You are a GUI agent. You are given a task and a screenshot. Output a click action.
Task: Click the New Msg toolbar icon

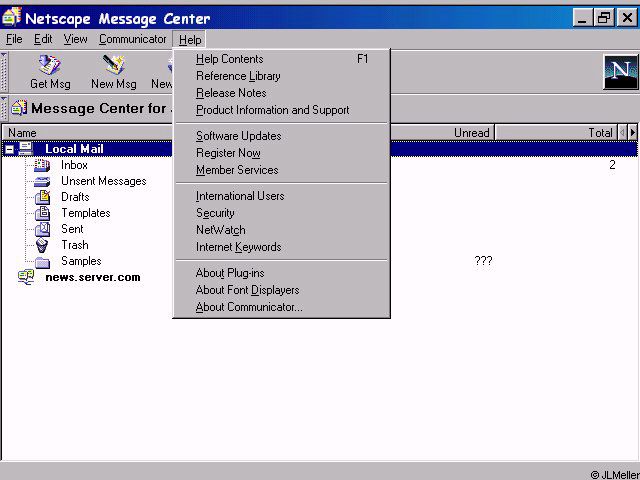113,64
